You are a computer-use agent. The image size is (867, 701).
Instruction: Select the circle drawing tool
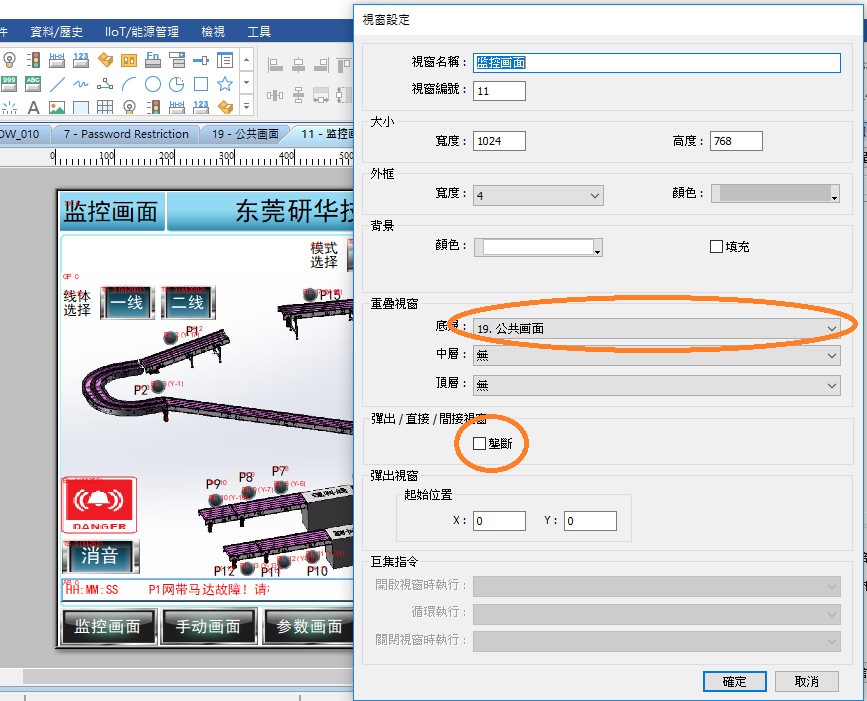click(153, 84)
